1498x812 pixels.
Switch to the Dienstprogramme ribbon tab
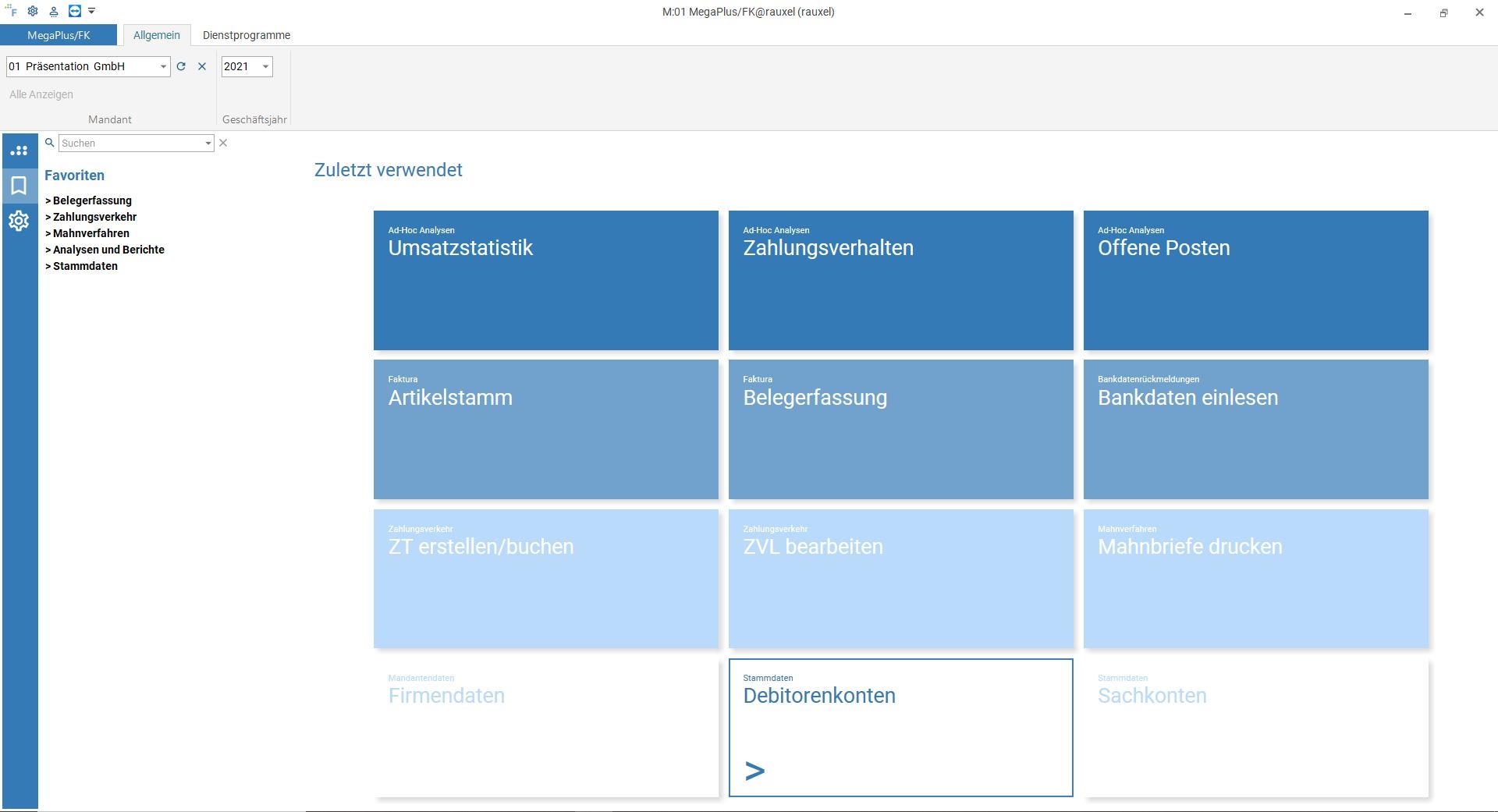(x=247, y=35)
